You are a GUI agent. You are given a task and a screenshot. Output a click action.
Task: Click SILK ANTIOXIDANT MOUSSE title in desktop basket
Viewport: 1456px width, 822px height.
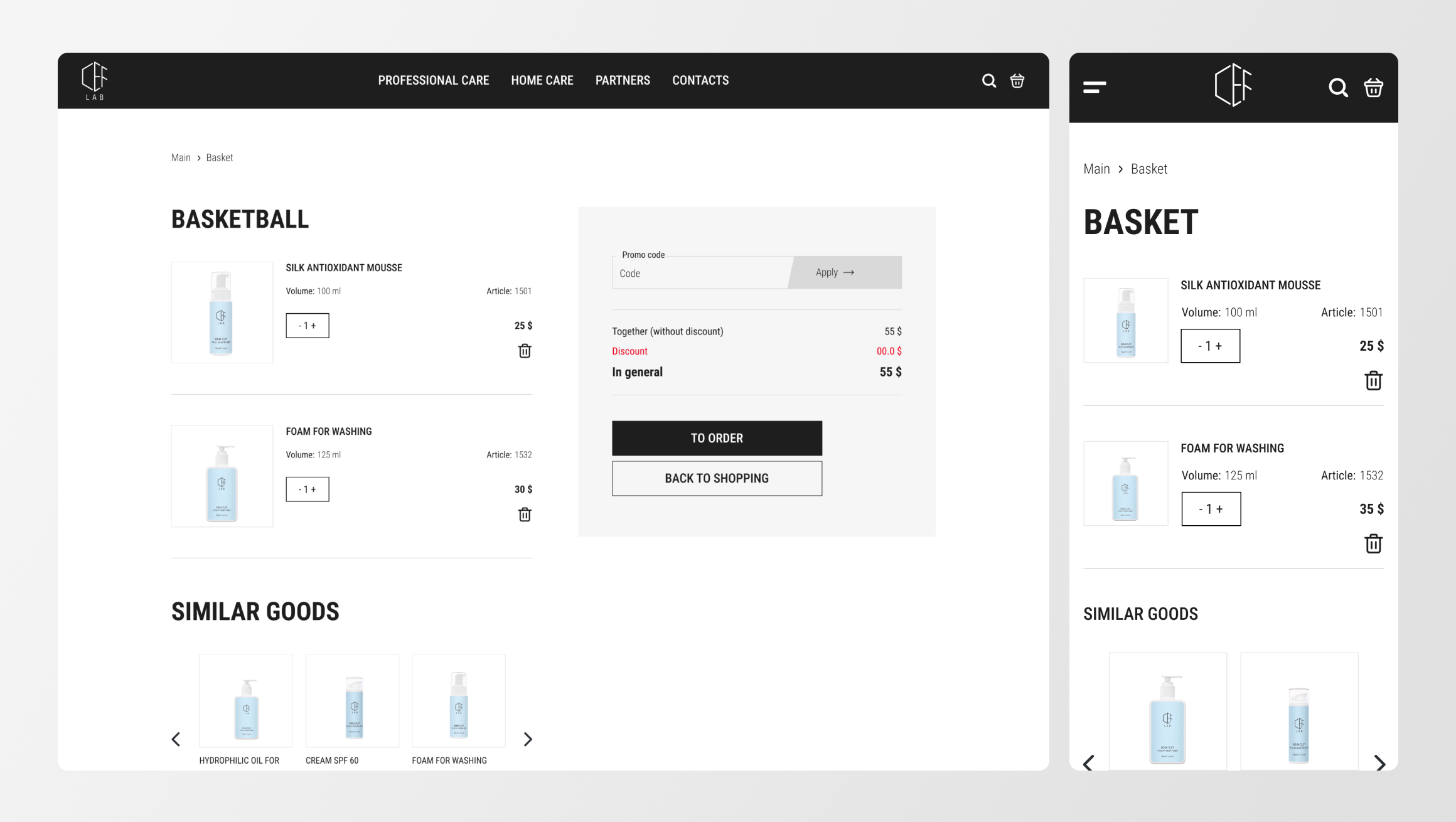pyautogui.click(x=344, y=268)
